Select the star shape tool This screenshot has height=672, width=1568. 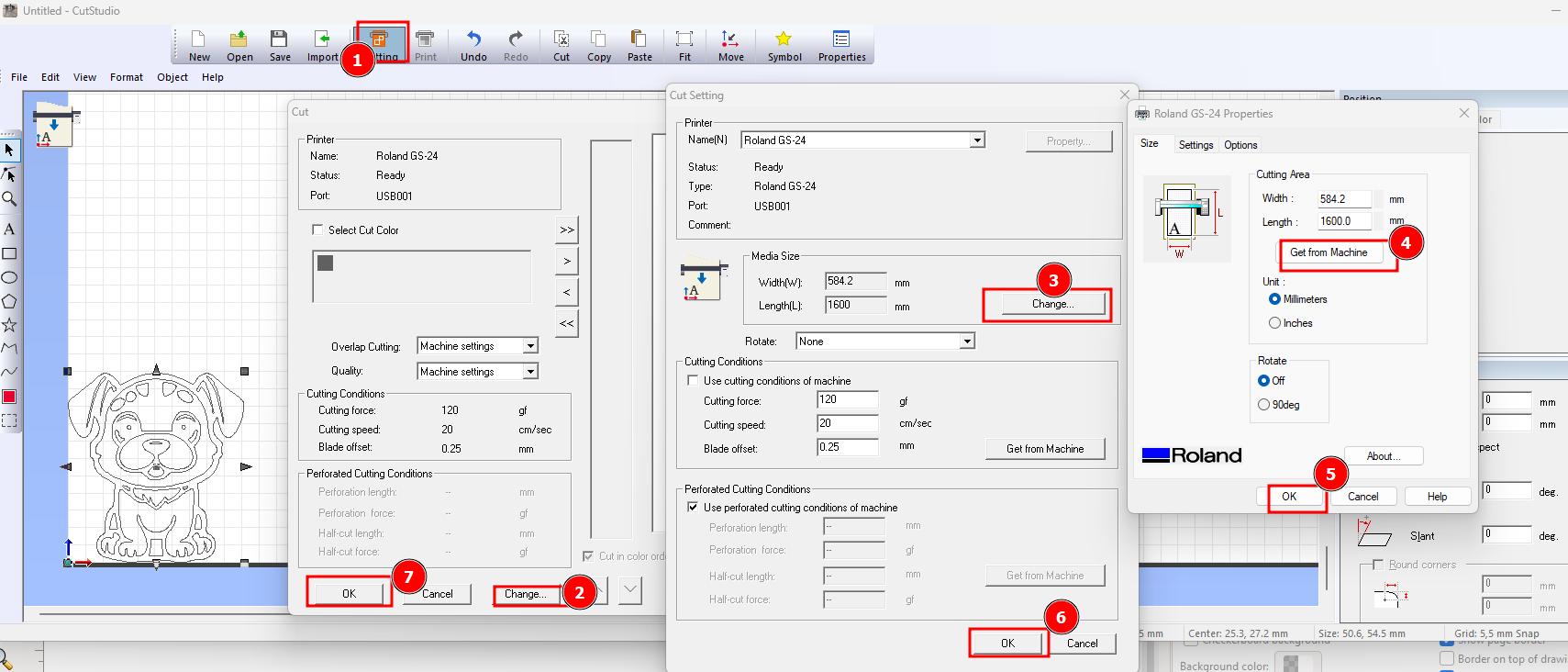[x=9, y=325]
